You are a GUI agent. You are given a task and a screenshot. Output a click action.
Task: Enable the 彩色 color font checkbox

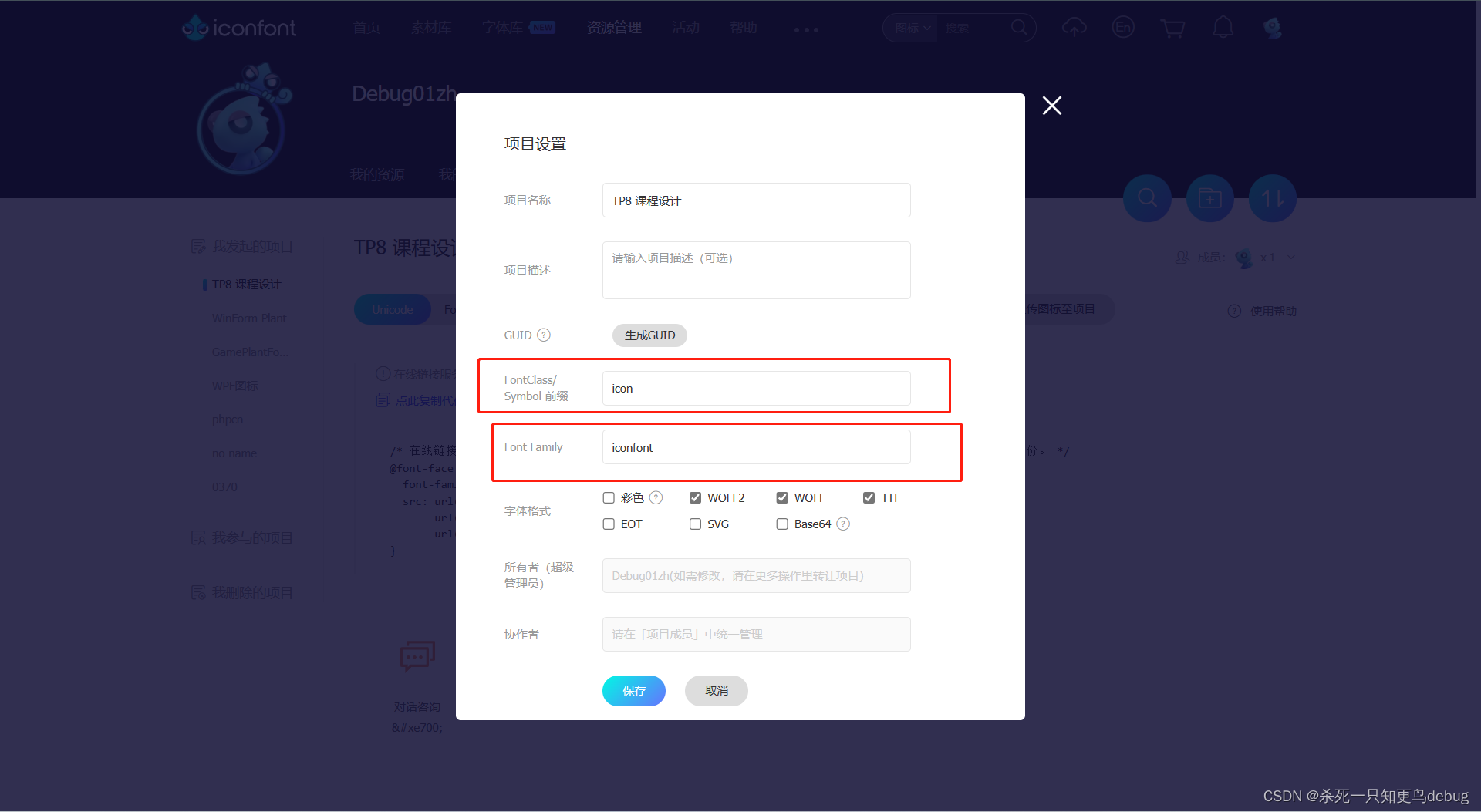(609, 497)
